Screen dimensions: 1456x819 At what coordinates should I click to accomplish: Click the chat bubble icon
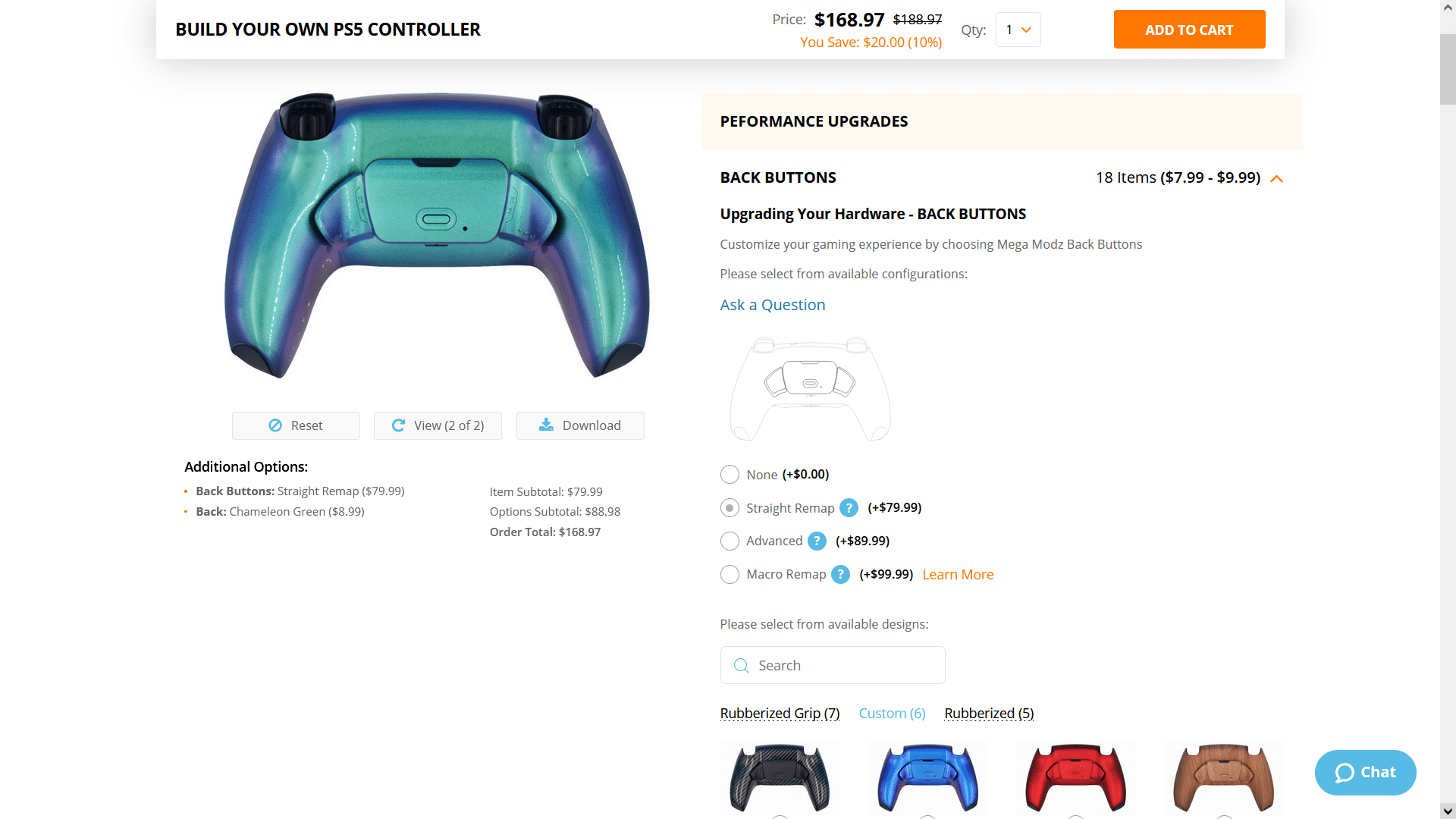1345,773
